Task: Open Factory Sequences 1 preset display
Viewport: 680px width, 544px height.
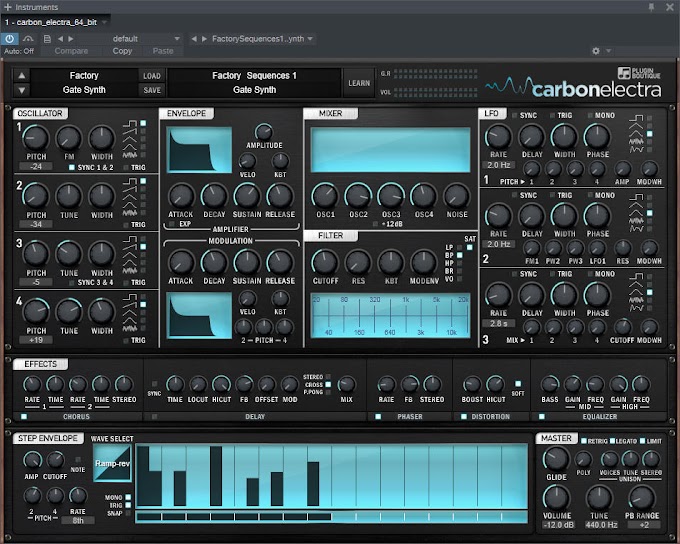Action: click(x=254, y=83)
